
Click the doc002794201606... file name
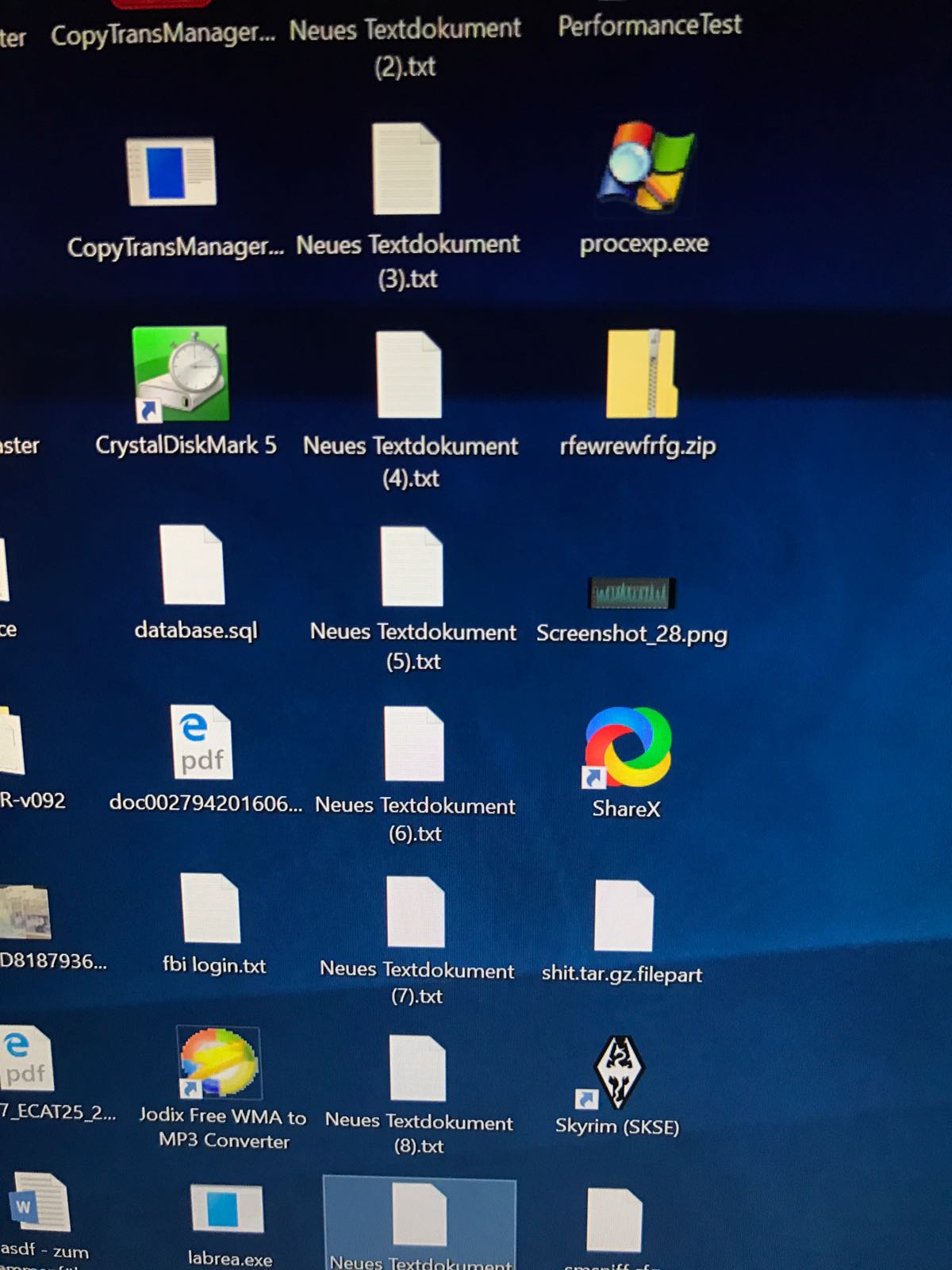205,803
